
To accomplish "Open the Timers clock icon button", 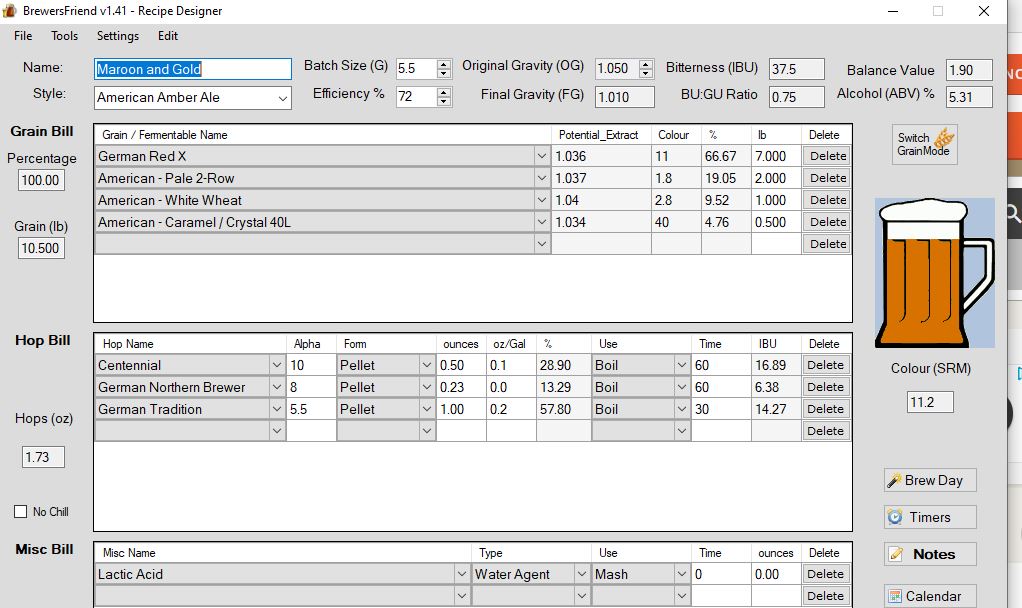I will (929, 517).
